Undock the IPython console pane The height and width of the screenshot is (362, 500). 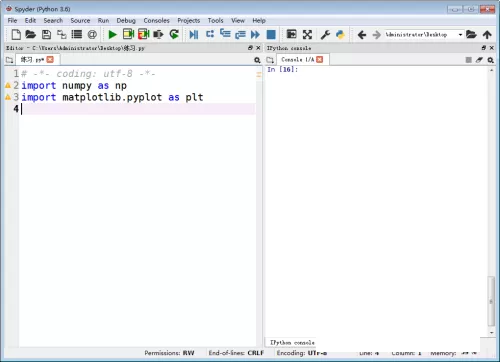coord(484,48)
